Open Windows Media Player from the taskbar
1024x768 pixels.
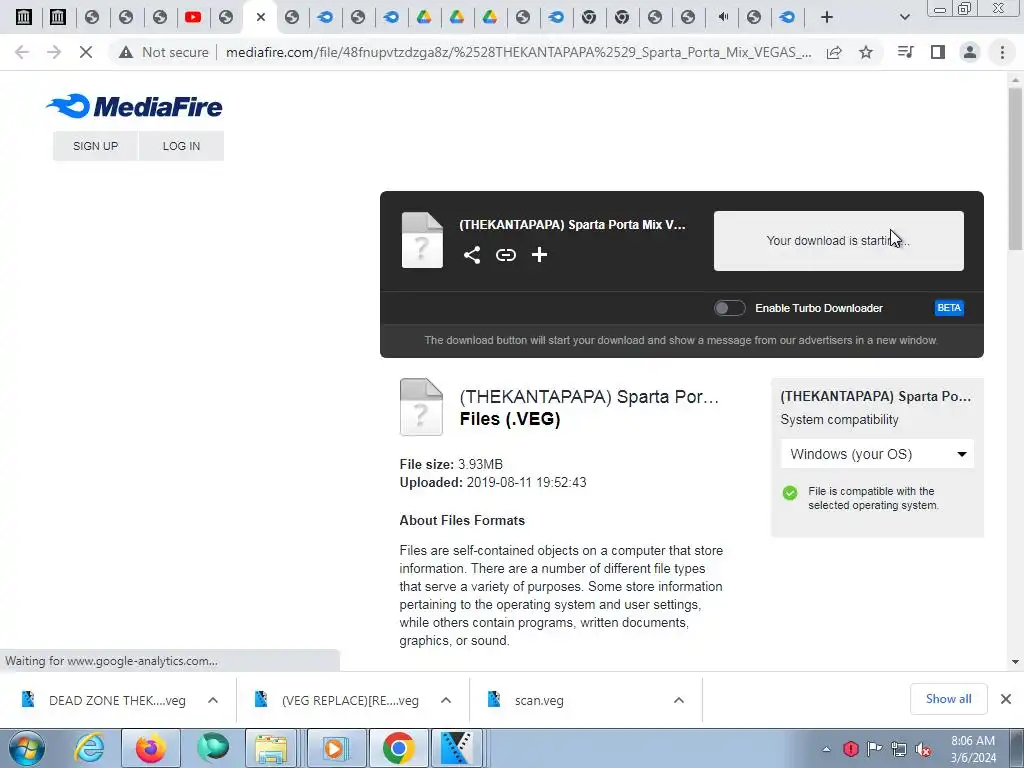point(334,748)
